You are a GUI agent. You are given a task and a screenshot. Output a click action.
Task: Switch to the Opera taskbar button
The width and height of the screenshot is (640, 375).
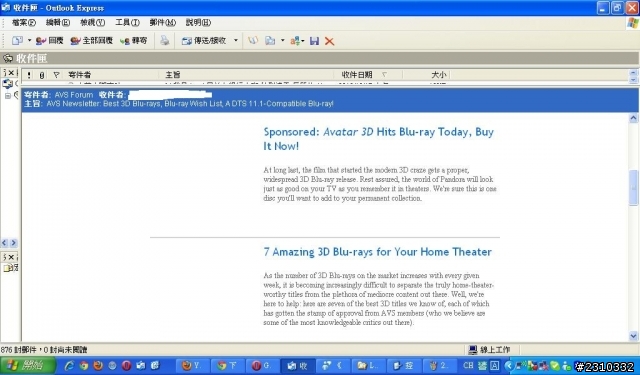pos(262,366)
